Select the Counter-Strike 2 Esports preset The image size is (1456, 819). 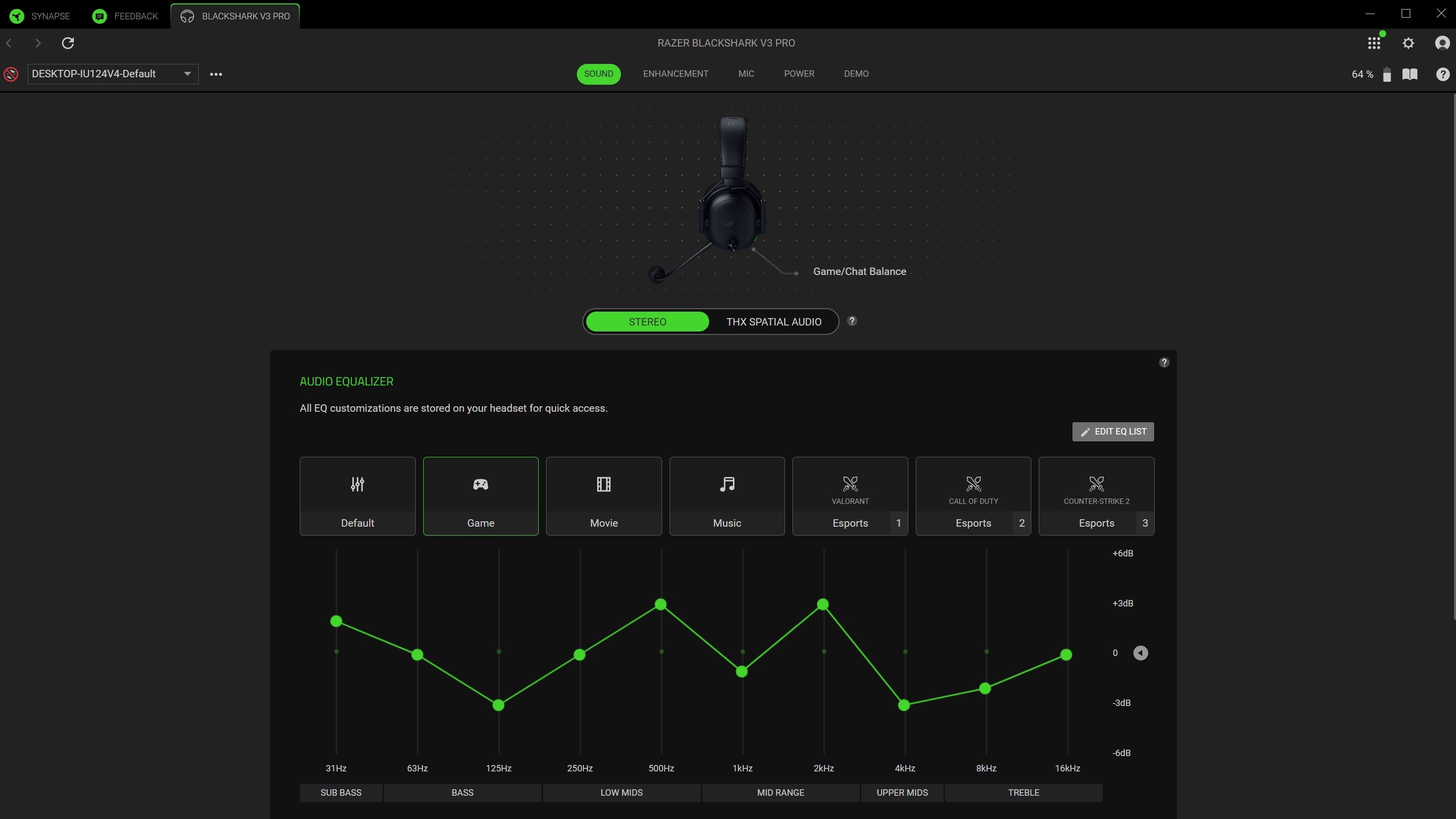pyautogui.click(x=1097, y=496)
